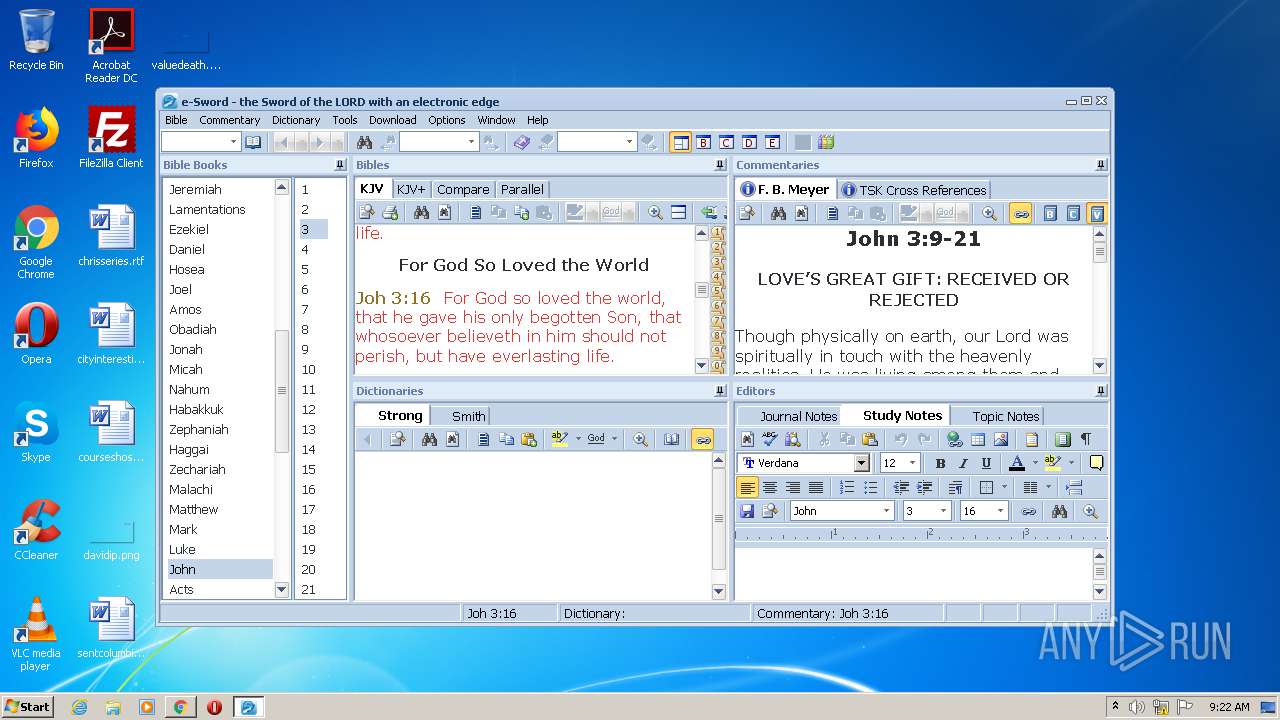1280x720 pixels.
Task: Click paste icon in editor toolbar
Action: [x=870, y=439]
